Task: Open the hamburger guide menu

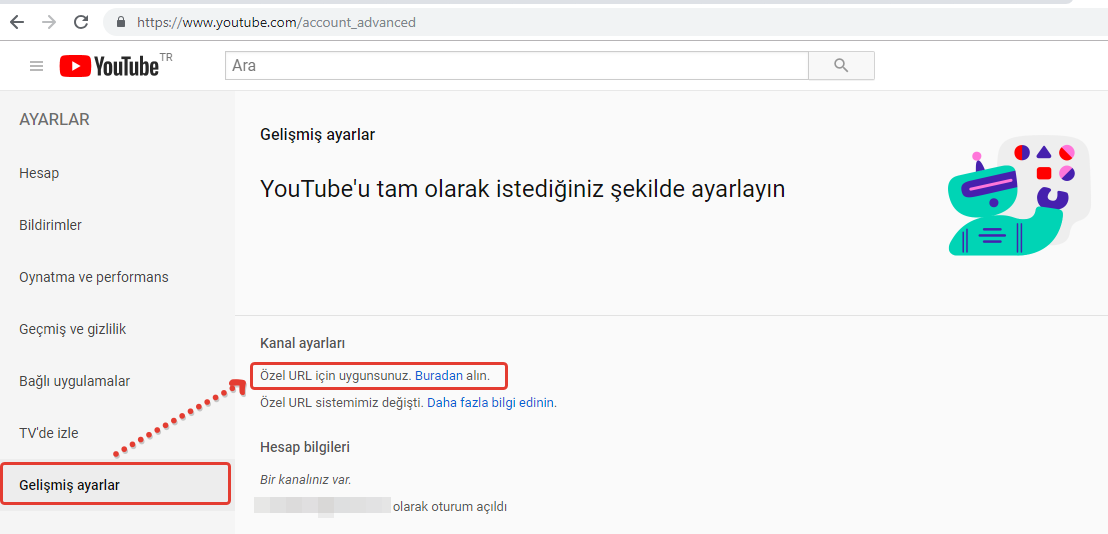Action: (x=37, y=66)
